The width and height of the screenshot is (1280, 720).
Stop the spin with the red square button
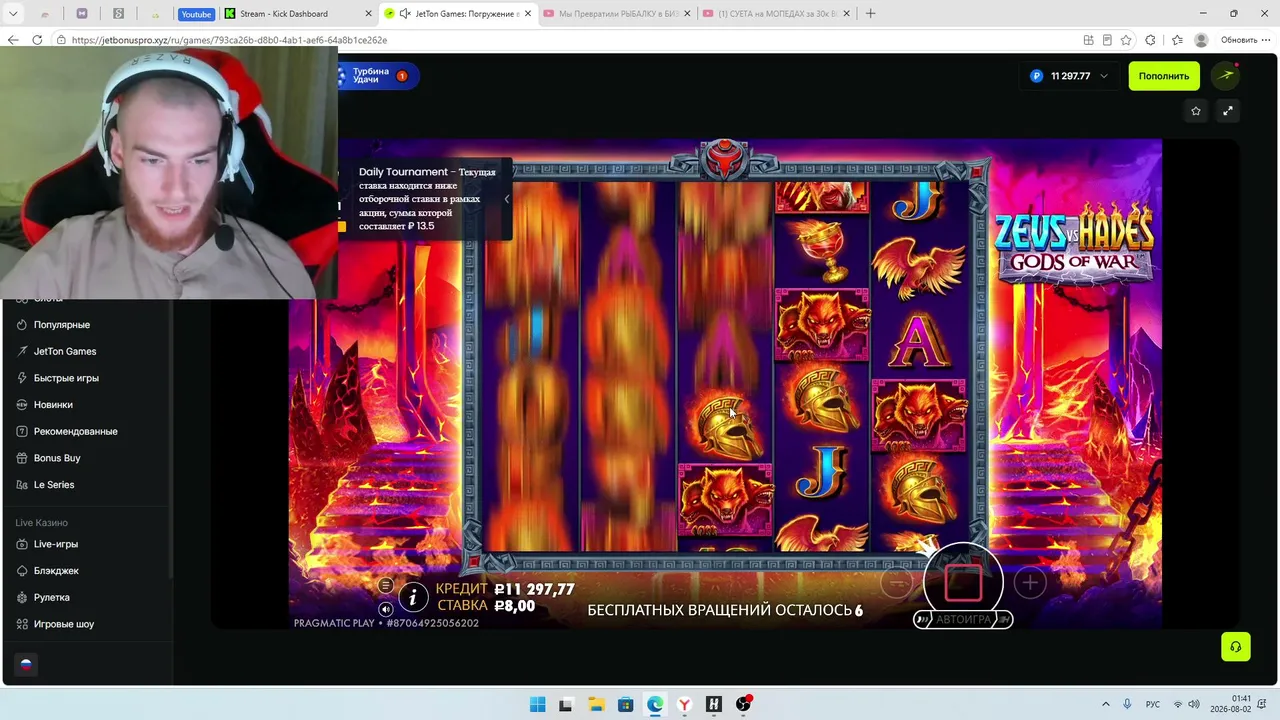pos(963,583)
